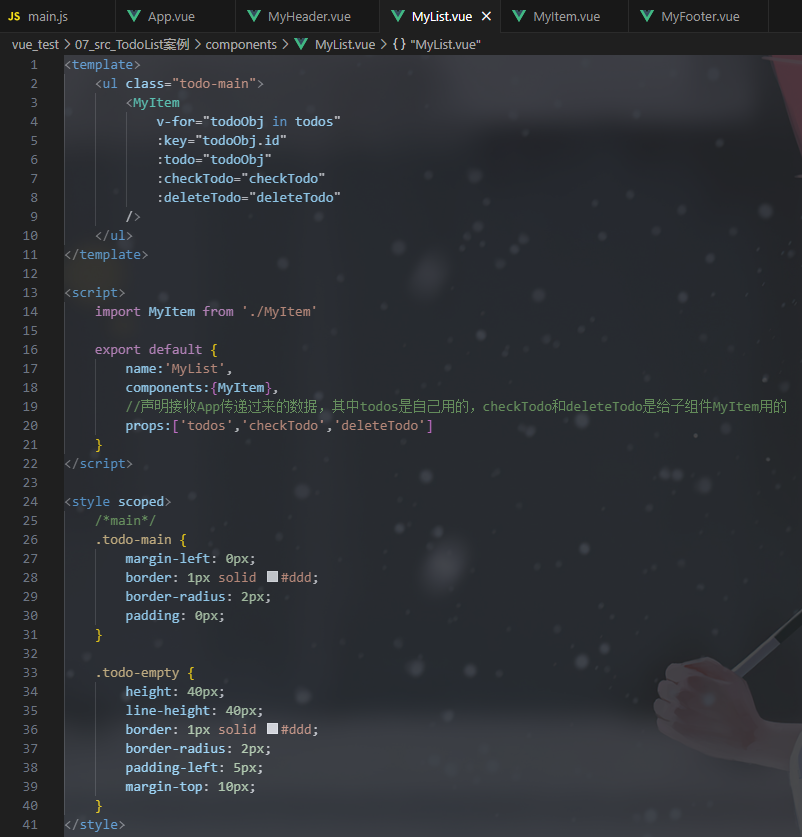This screenshot has width=802, height=837.
Task: Open color picker for #ddd on line 28
Action: (272, 577)
